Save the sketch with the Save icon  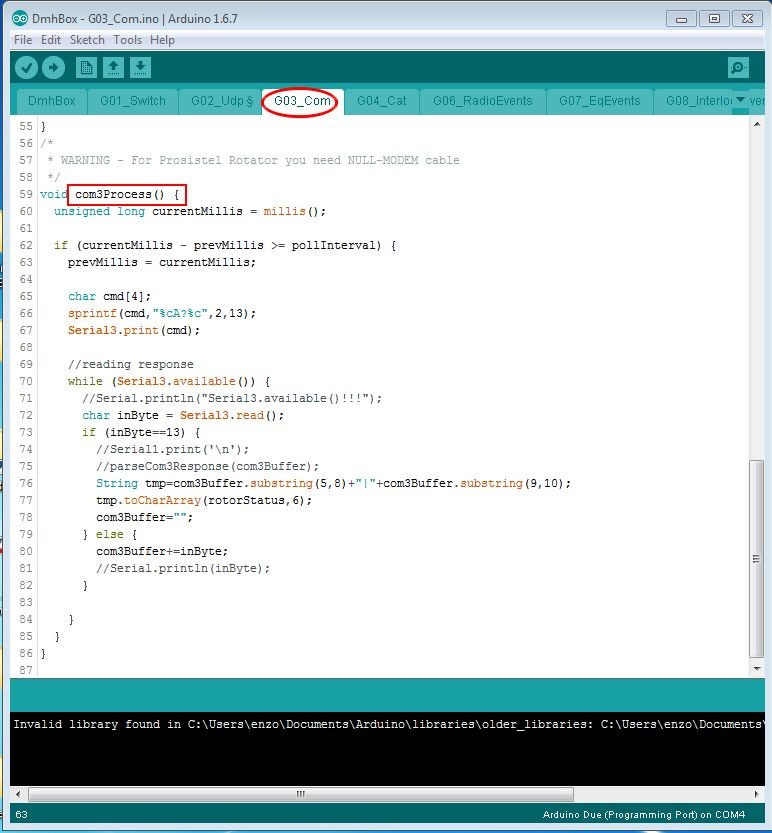[x=140, y=67]
